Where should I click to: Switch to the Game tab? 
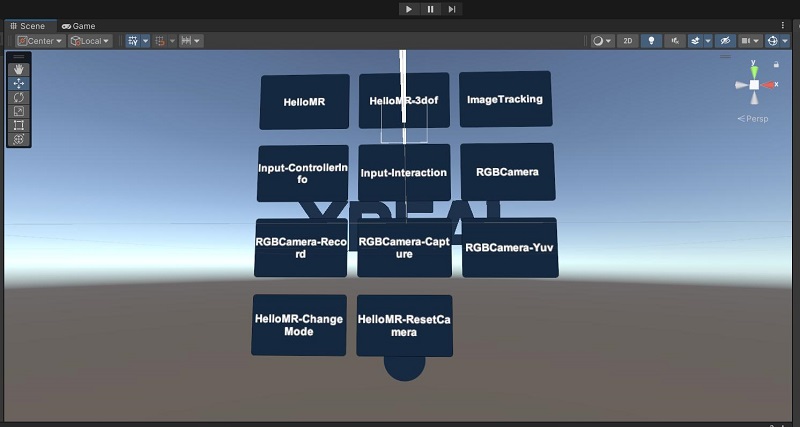[x=78, y=26]
